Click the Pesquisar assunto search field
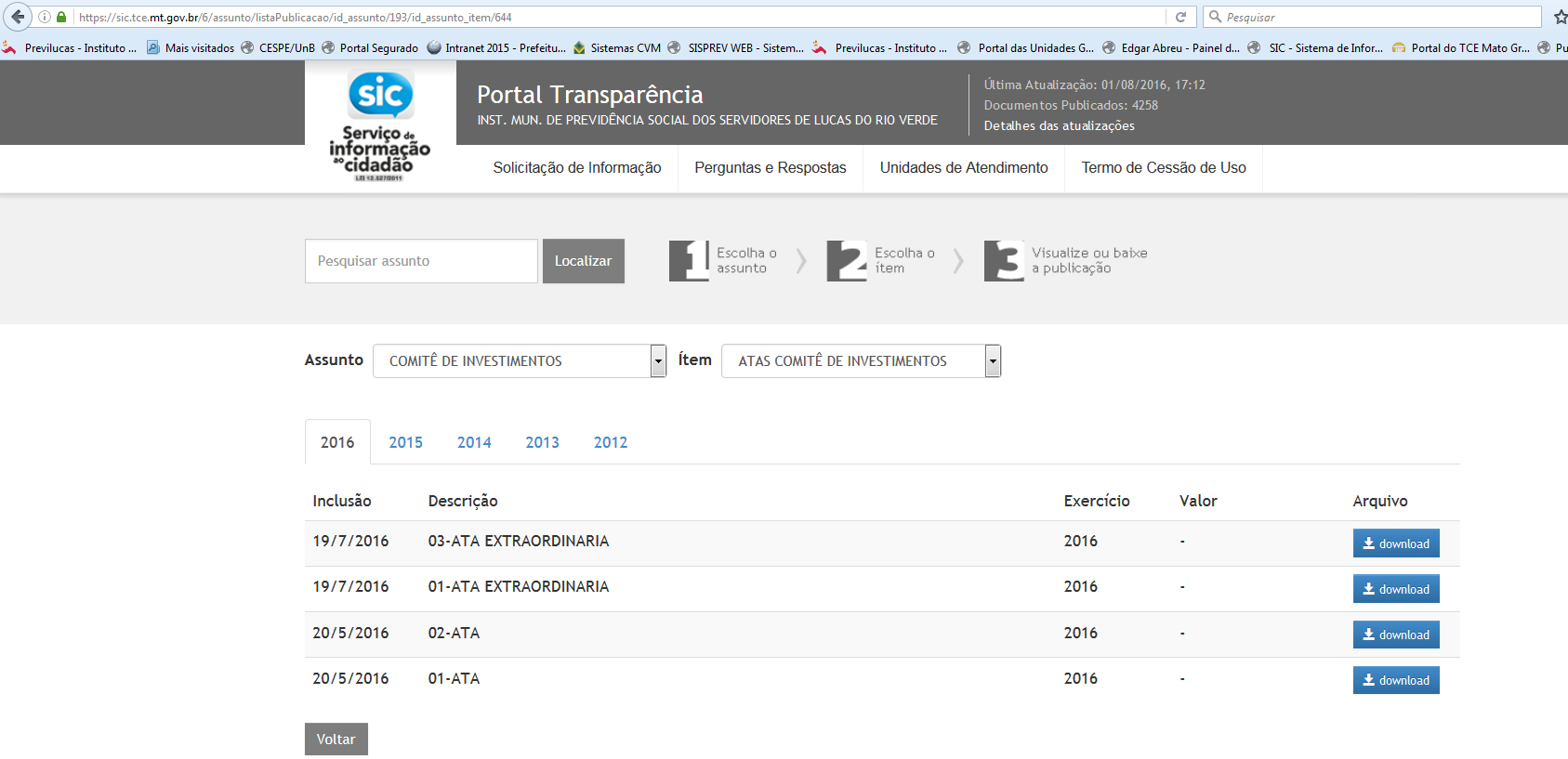This screenshot has height=759, width=1568. point(421,261)
